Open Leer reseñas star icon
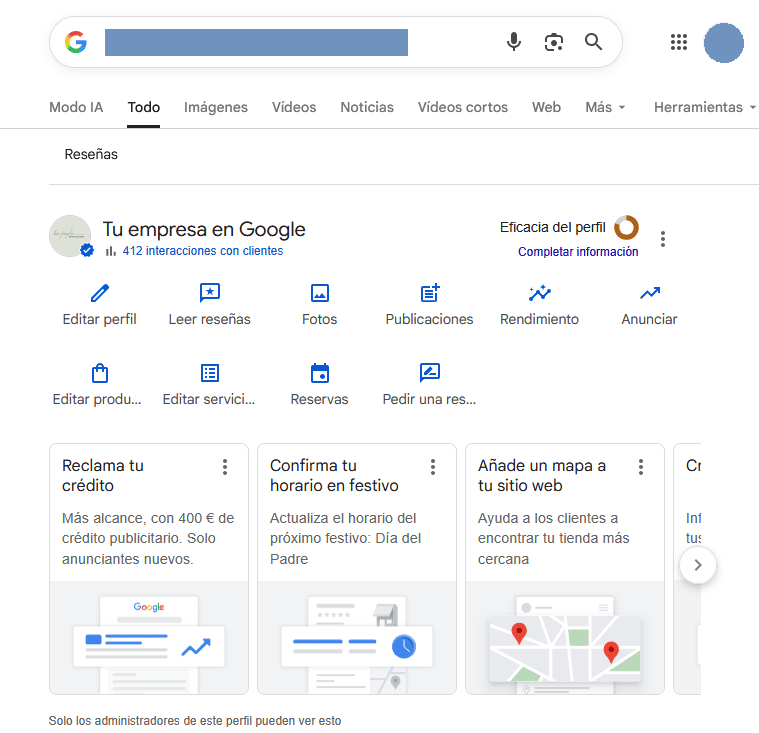This screenshot has width=759, height=733. coord(210,293)
